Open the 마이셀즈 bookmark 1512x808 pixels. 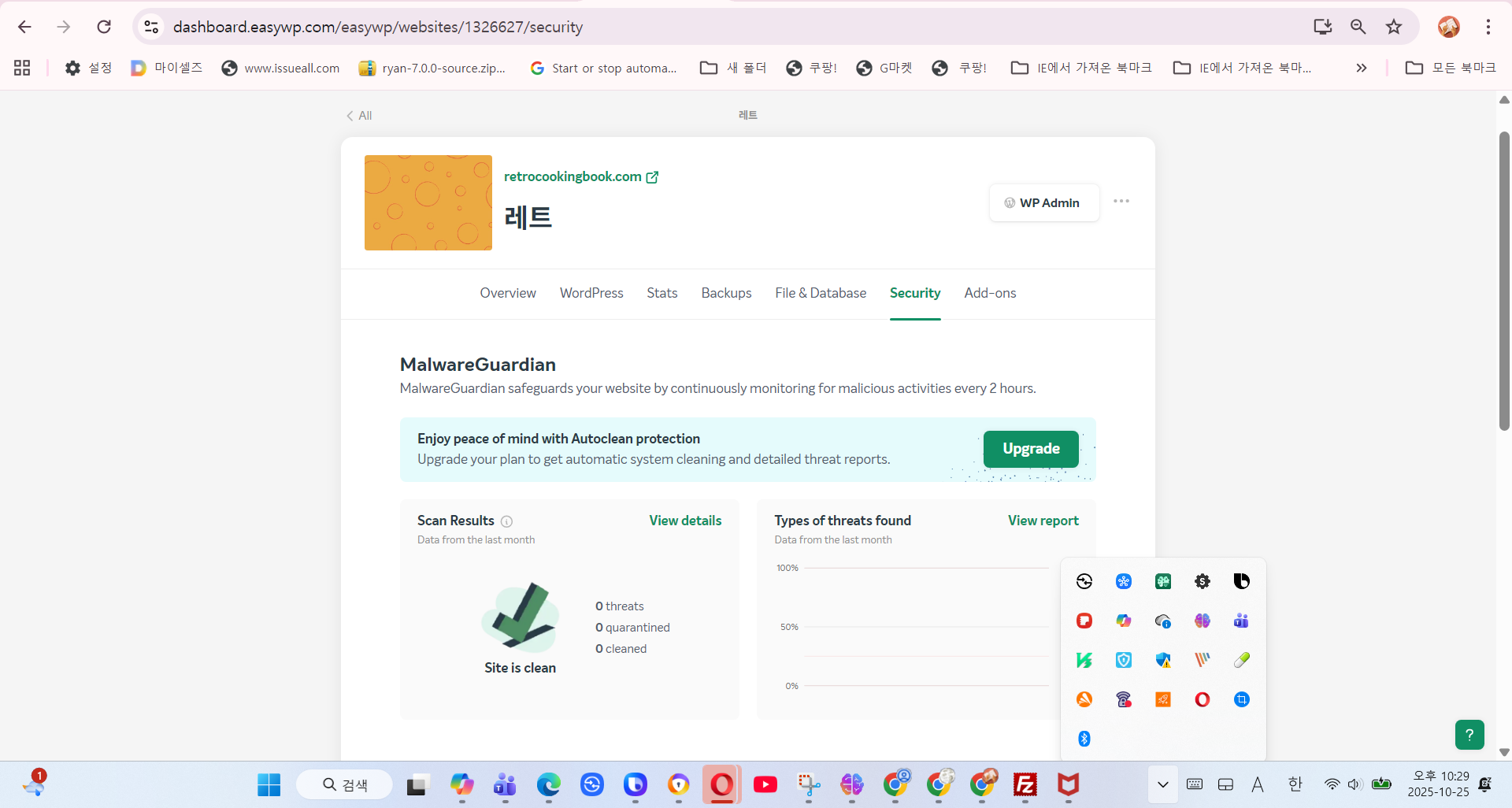coord(167,68)
